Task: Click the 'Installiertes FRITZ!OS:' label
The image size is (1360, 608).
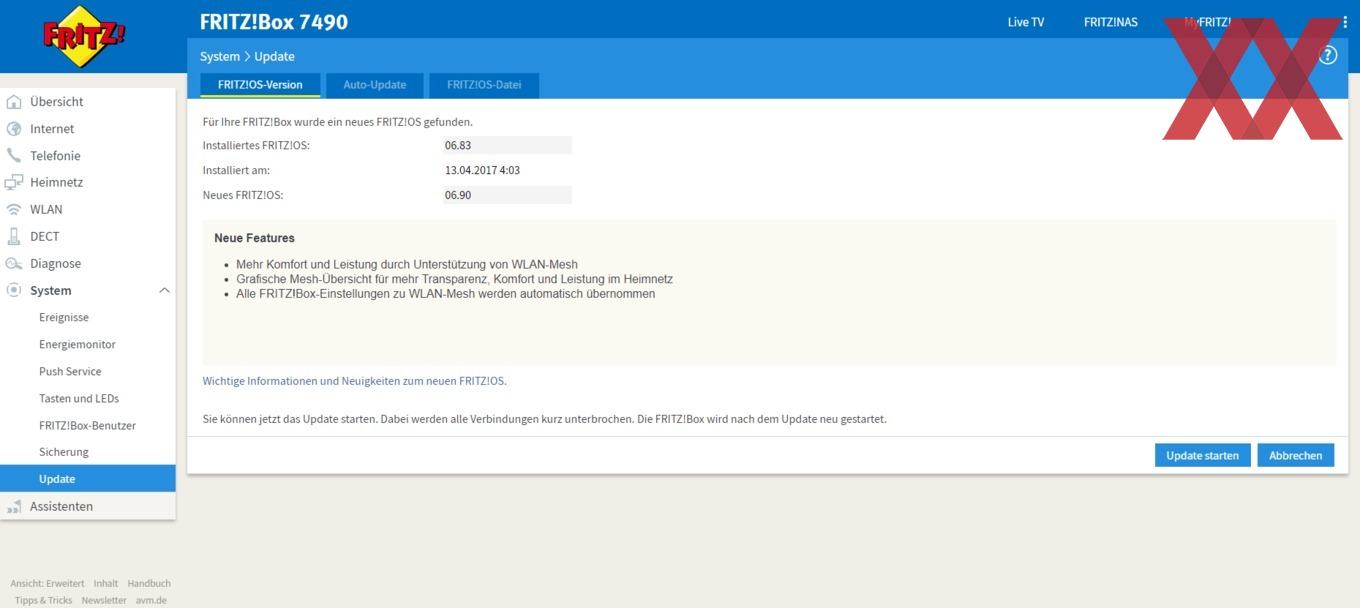Action: click(x=256, y=146)
